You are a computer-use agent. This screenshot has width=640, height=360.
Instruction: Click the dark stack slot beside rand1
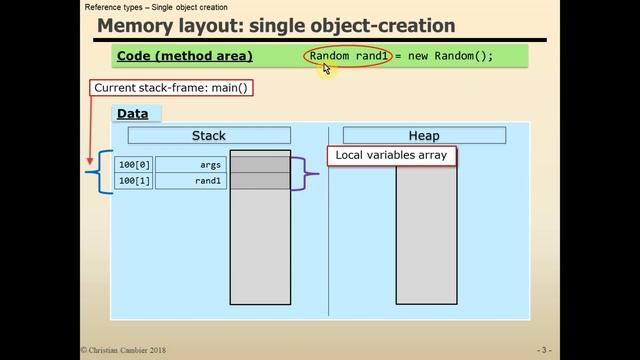click(260, 181)
